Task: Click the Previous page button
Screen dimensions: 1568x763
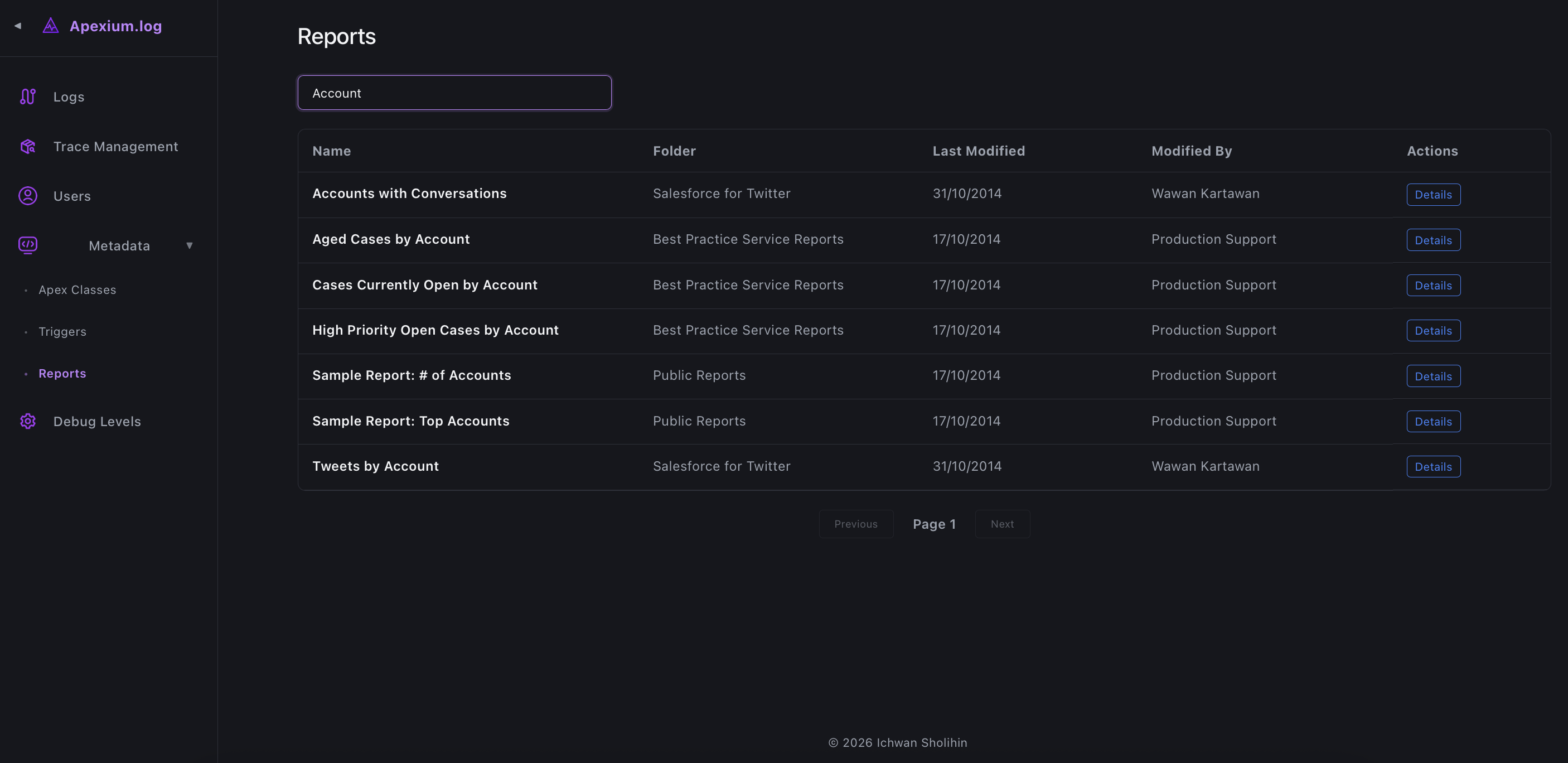Action: tap(856, 524)
